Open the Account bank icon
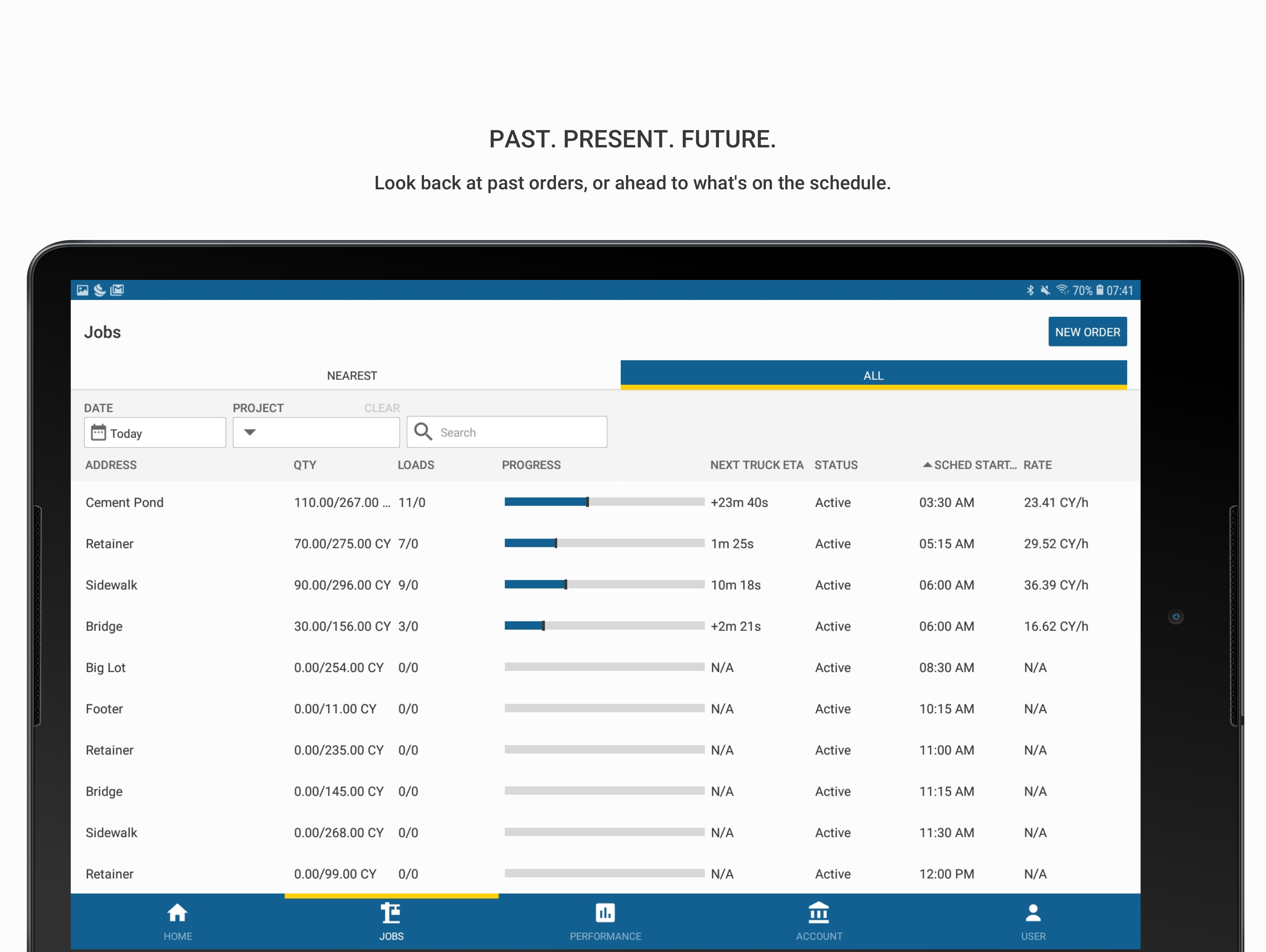The width and height of the screenshot is (1266, 952). tap(818, 914)
